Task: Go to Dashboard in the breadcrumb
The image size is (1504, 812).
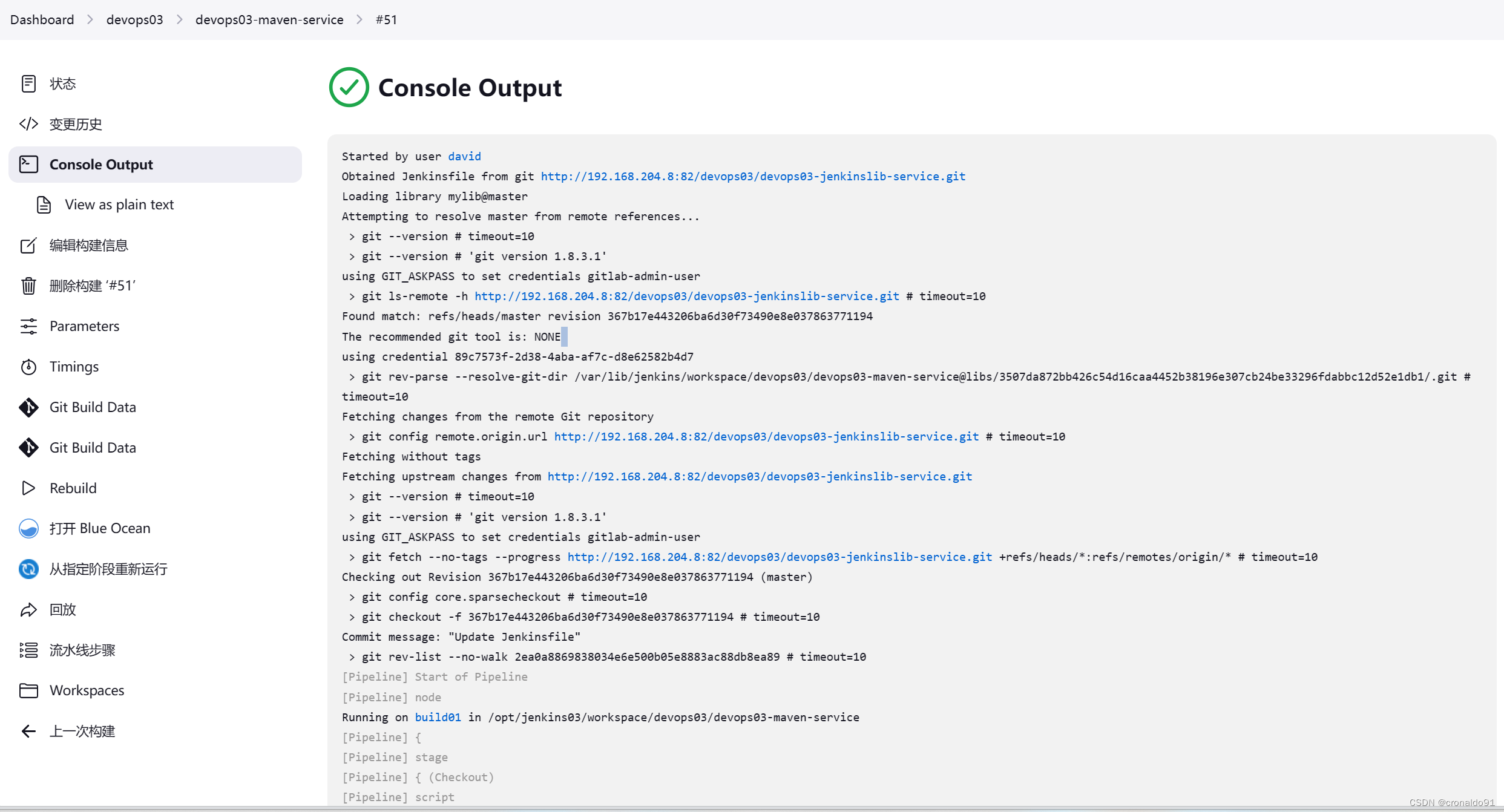Action: (42, 19)
